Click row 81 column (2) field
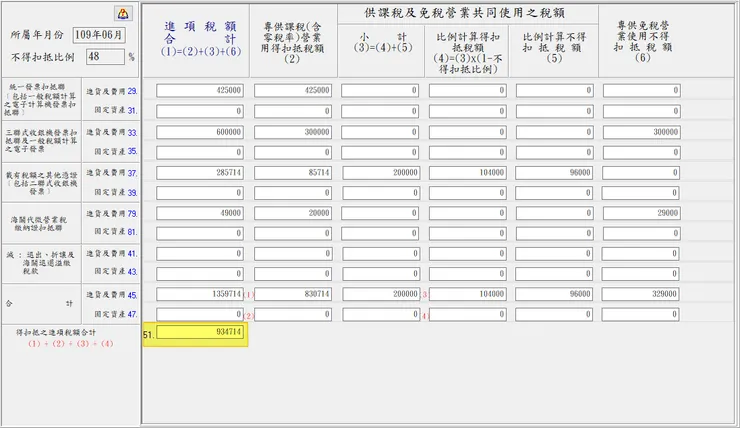This screenshot has width=740, height=428. click(x=293, y=234)
